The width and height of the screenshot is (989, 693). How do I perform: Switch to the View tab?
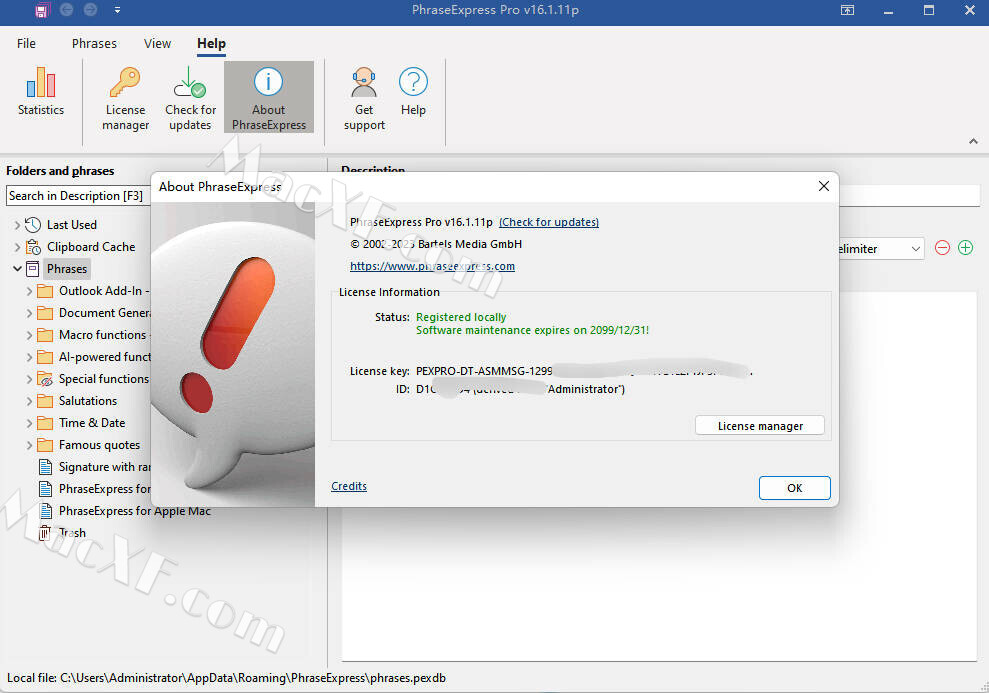tap(157, 44)
